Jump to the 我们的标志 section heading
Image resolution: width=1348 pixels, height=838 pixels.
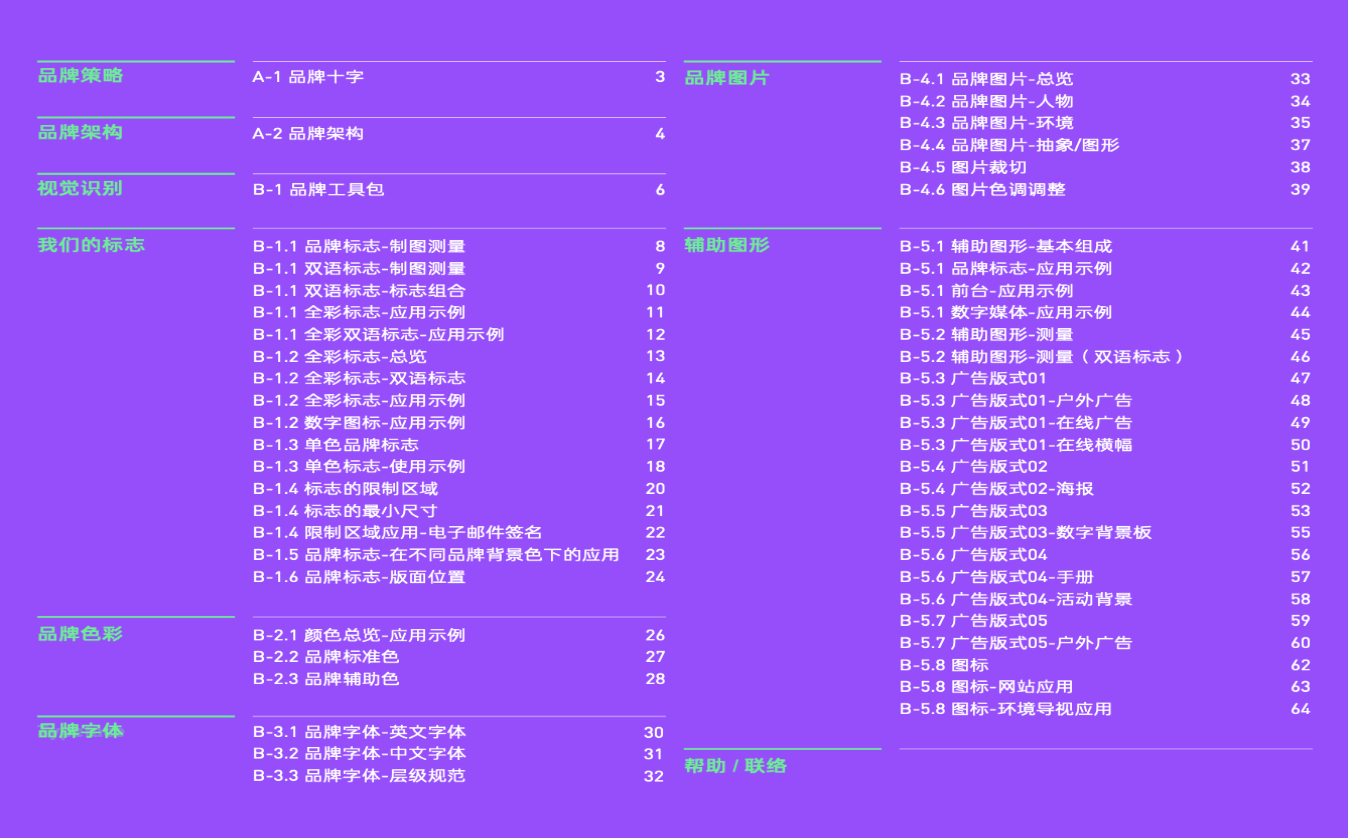coord(91,244)
